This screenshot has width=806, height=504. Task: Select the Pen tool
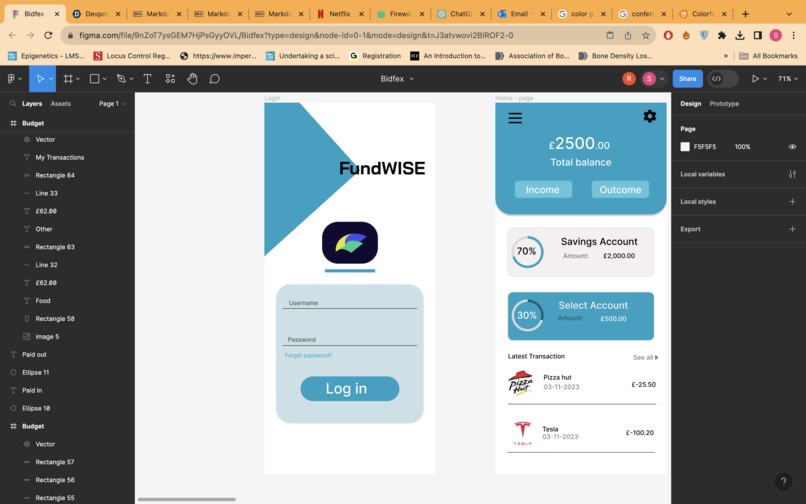point(121,79)
